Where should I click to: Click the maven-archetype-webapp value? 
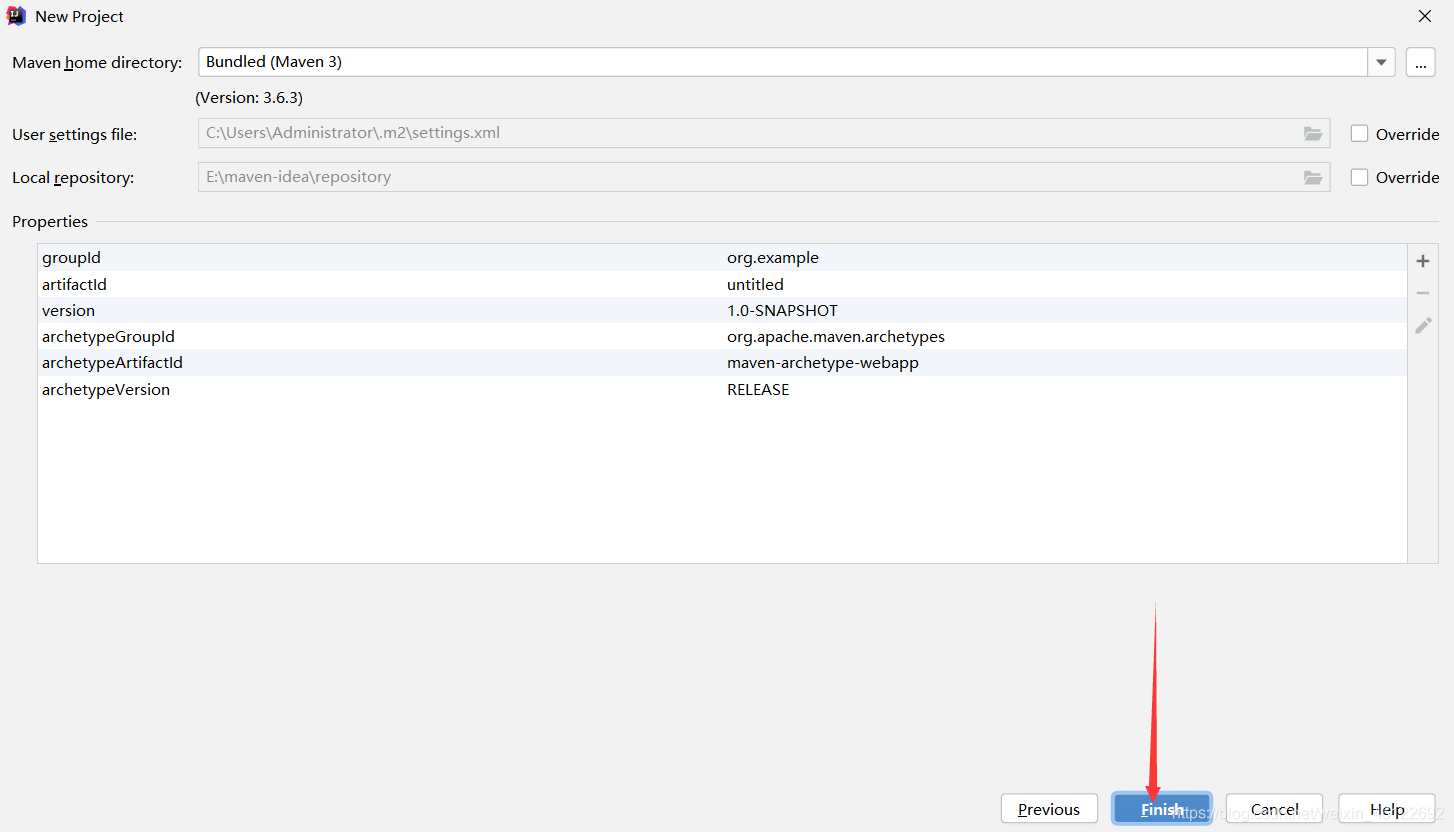pyautogui.click(x=823, y=363)
